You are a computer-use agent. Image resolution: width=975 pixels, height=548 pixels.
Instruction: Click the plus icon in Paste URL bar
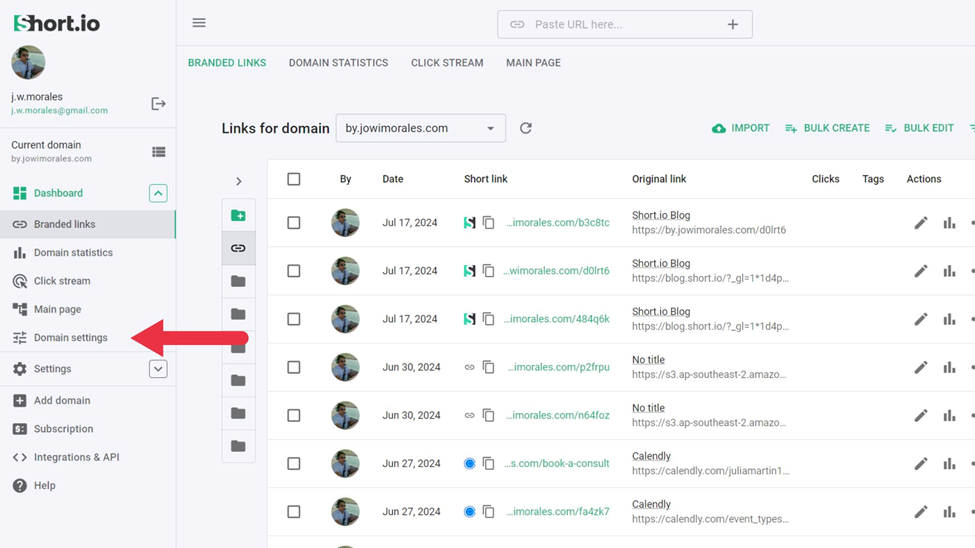[732, 24]
